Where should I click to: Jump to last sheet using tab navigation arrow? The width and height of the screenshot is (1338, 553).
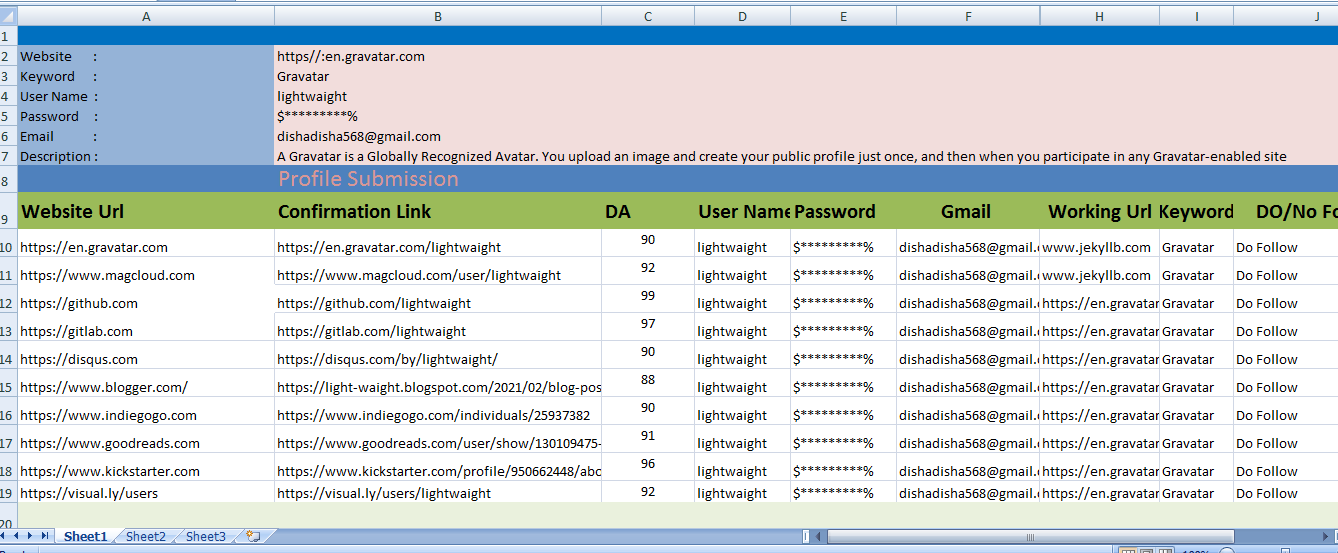coord(46,537)
